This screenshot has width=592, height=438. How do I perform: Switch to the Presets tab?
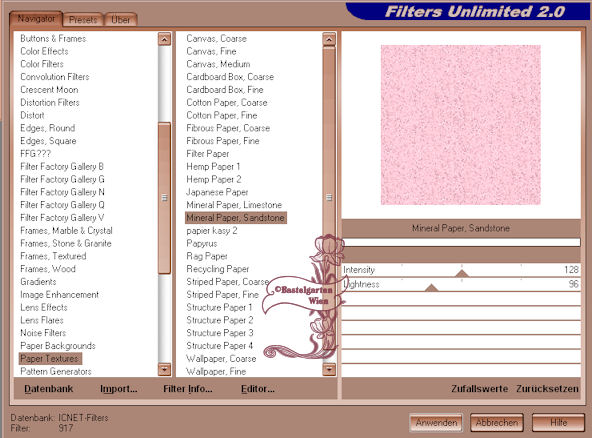[x=83, y=20]
